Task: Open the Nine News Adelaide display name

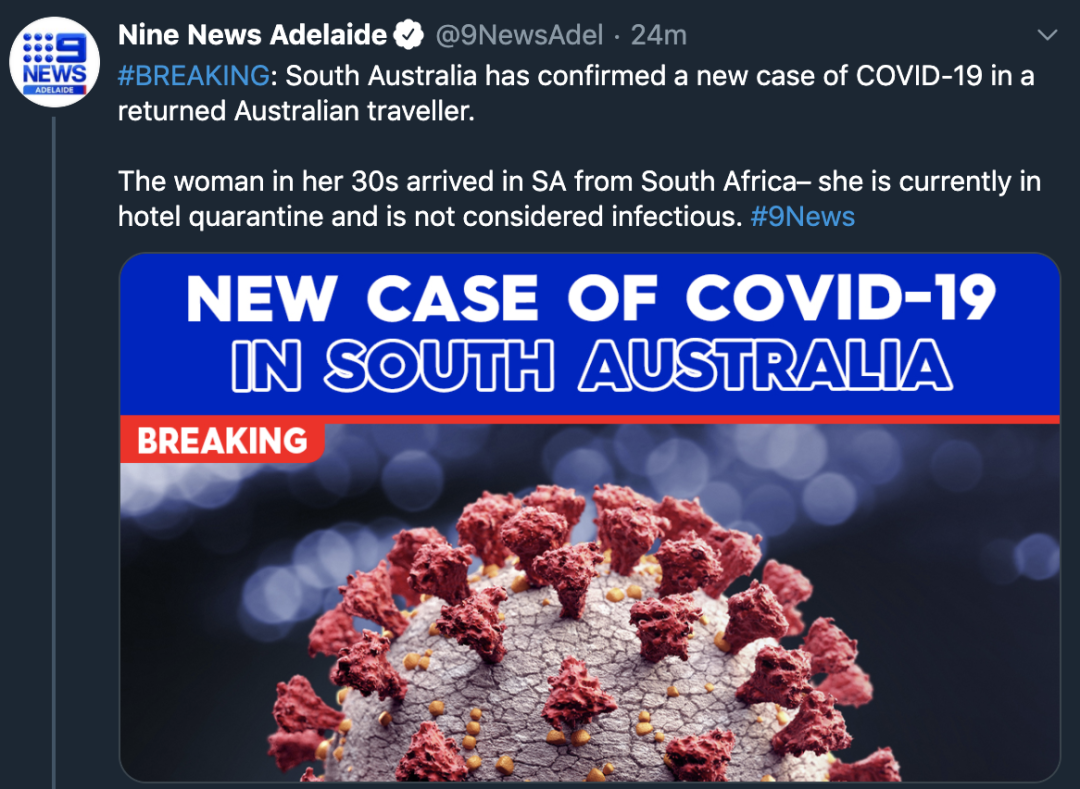Action: 252,35
